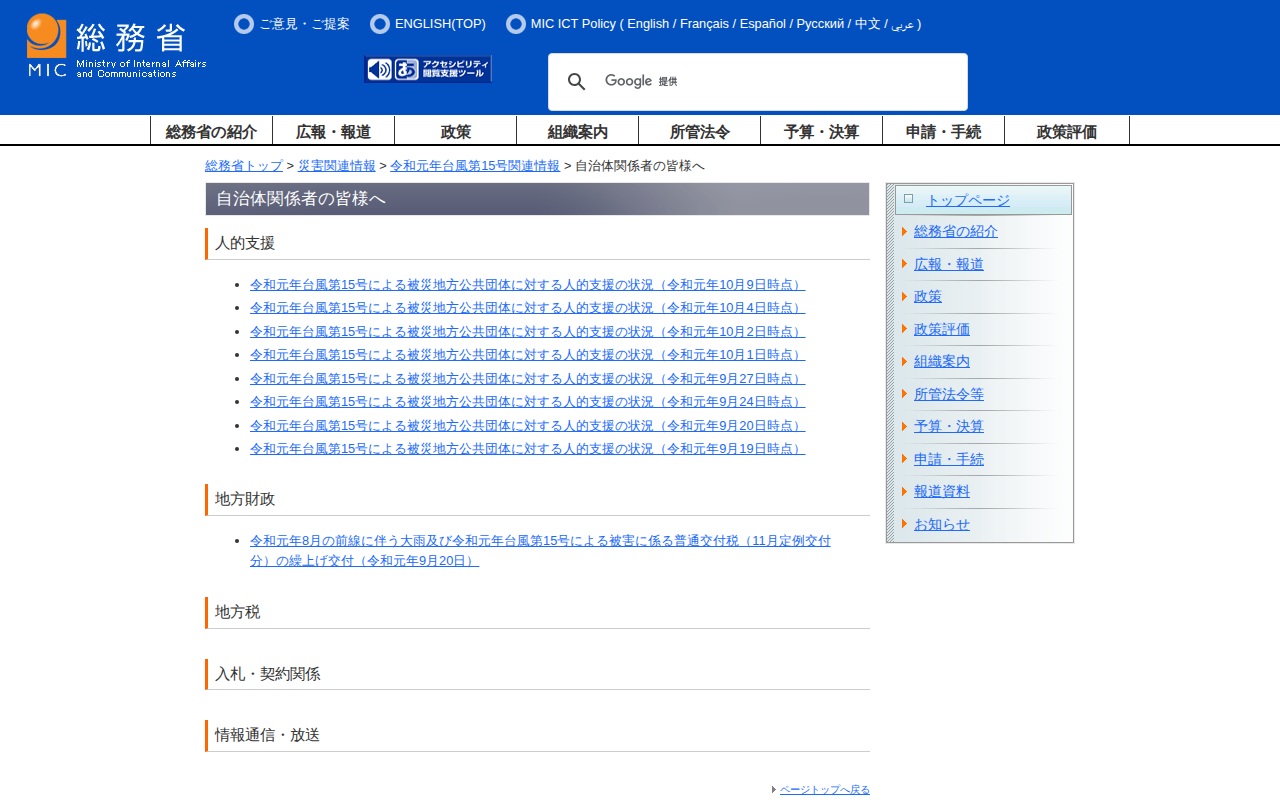Click the circle icon beside ENGLISH(TOP)

[380, 24]
